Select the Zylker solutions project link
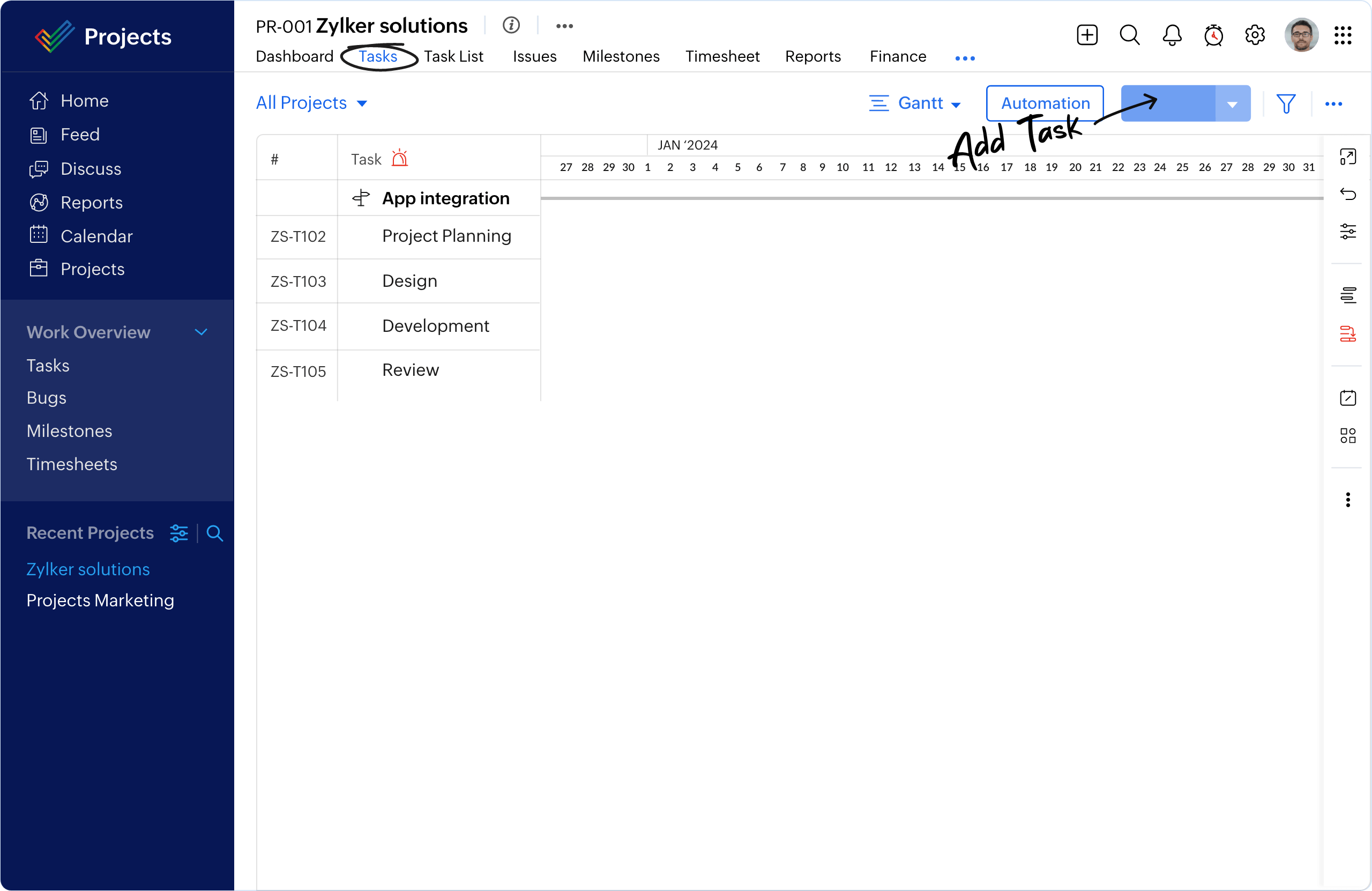1372x891 pixels. 88,568
